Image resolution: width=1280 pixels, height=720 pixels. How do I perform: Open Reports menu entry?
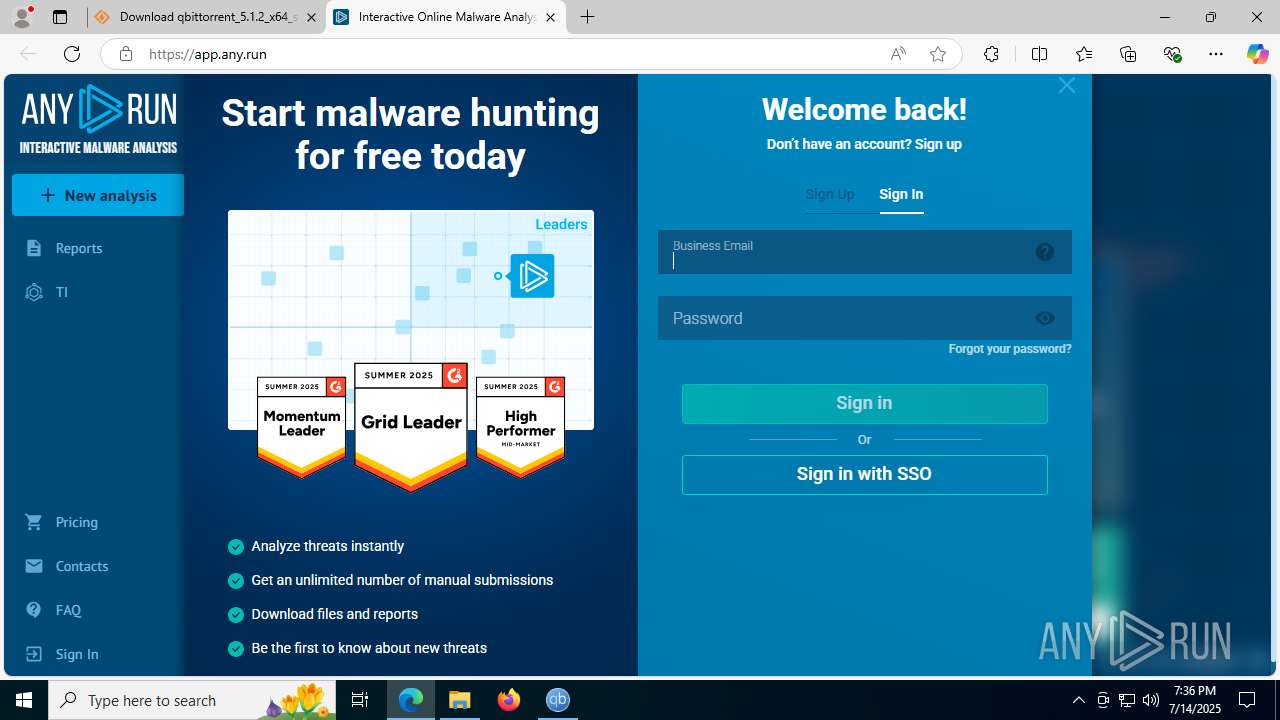pyautogui.click(x=79, y=248)
